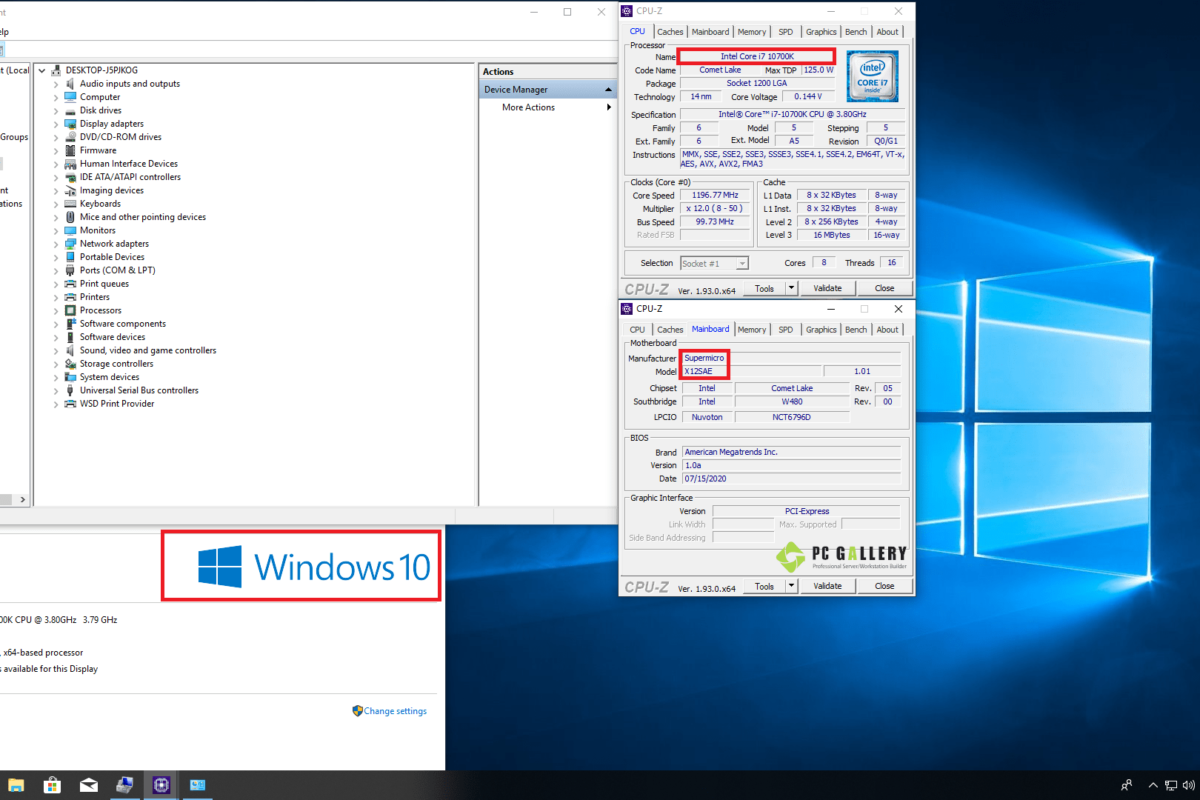Click the Supermicro manufacturer value
The width and height of the screenshot is (1200, 800).
(705, 358)
